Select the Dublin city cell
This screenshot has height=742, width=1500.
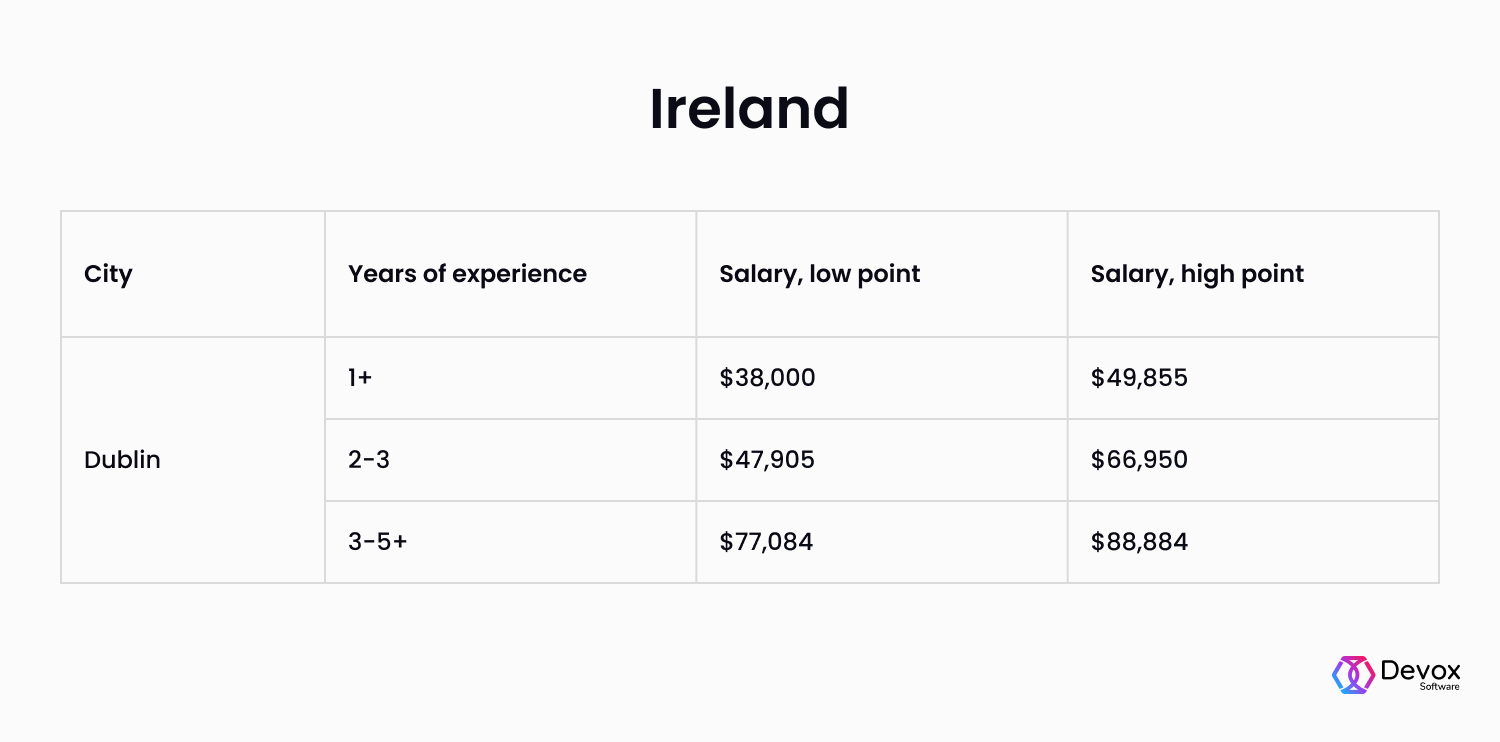(x=122, y=460)
